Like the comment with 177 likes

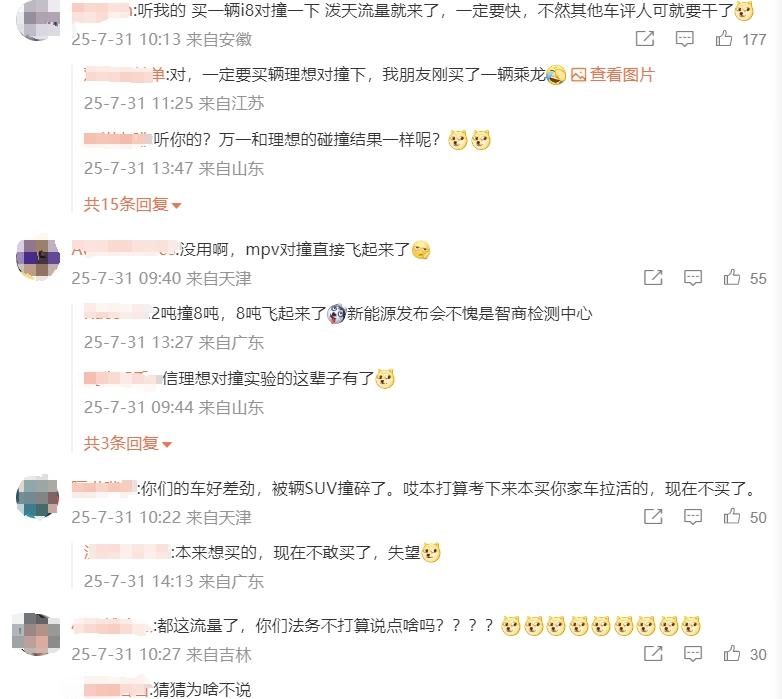[x=724, y=38]
